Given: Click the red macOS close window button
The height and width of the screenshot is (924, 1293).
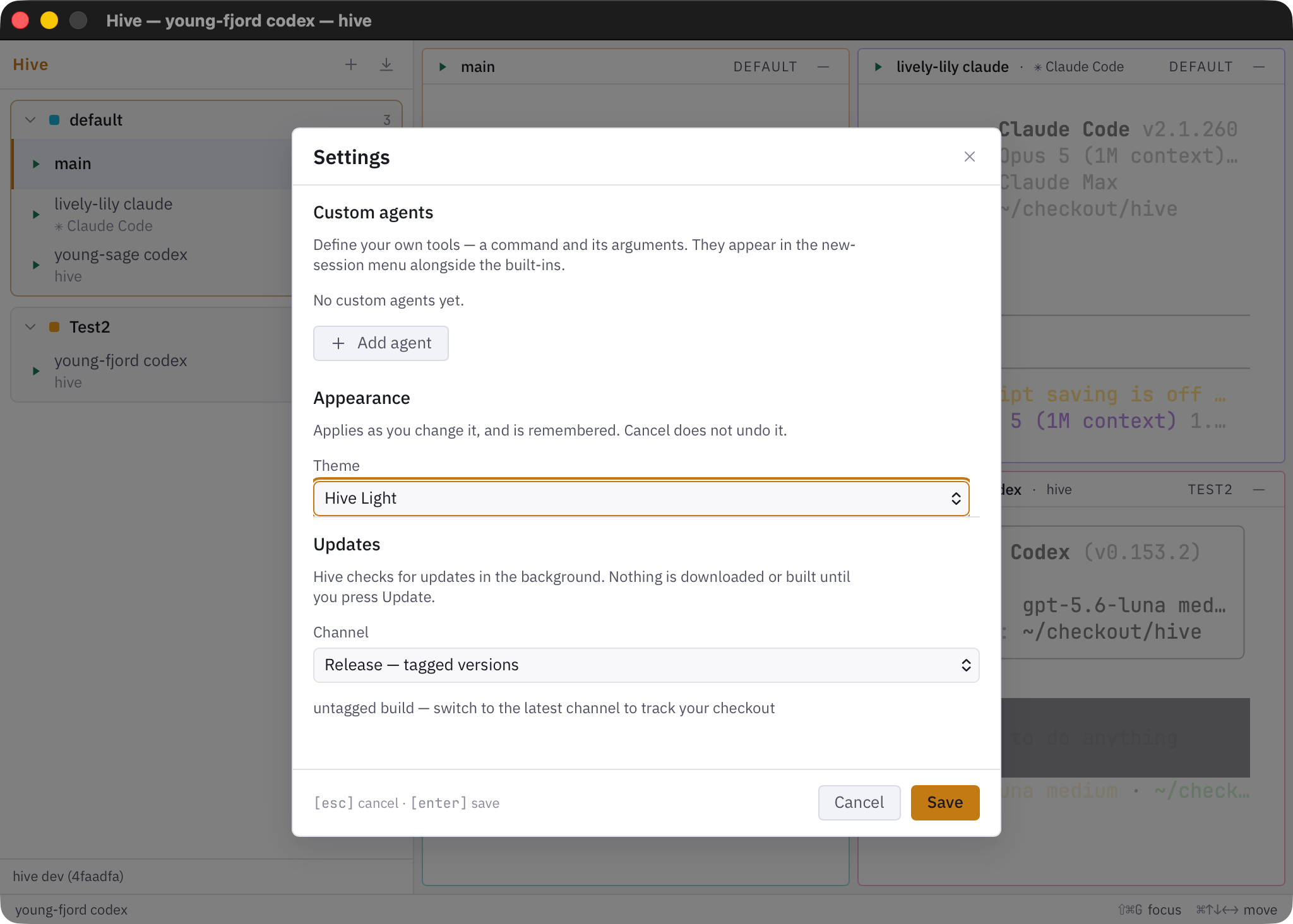Looking at the screenshot, I should (x=20, y=20).
